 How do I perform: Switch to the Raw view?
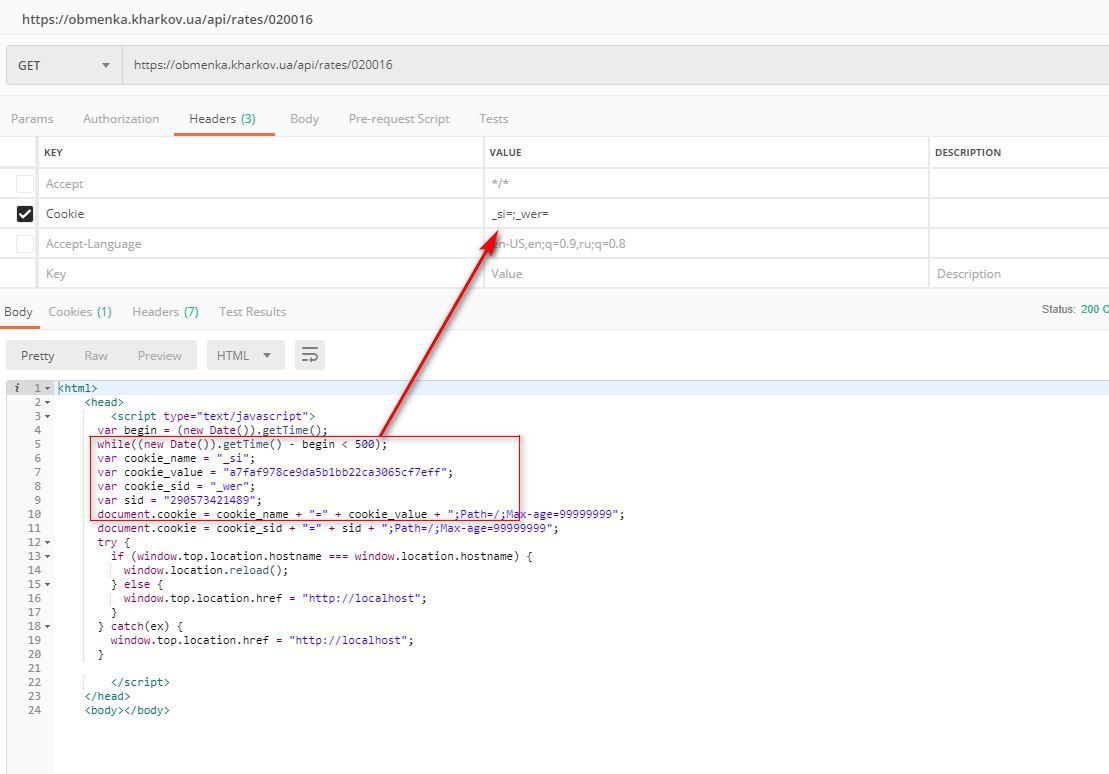[x=96, y=356]
